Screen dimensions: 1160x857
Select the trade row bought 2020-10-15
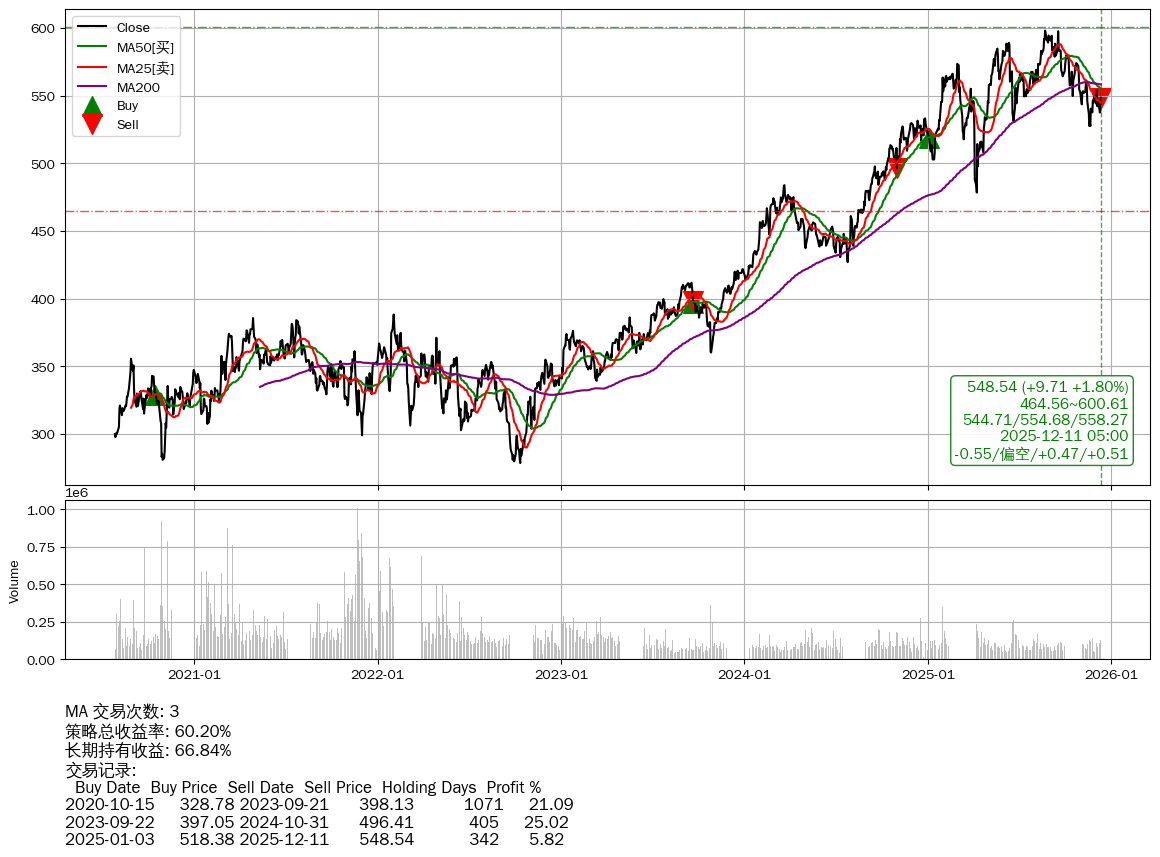[x=318, y=805]
